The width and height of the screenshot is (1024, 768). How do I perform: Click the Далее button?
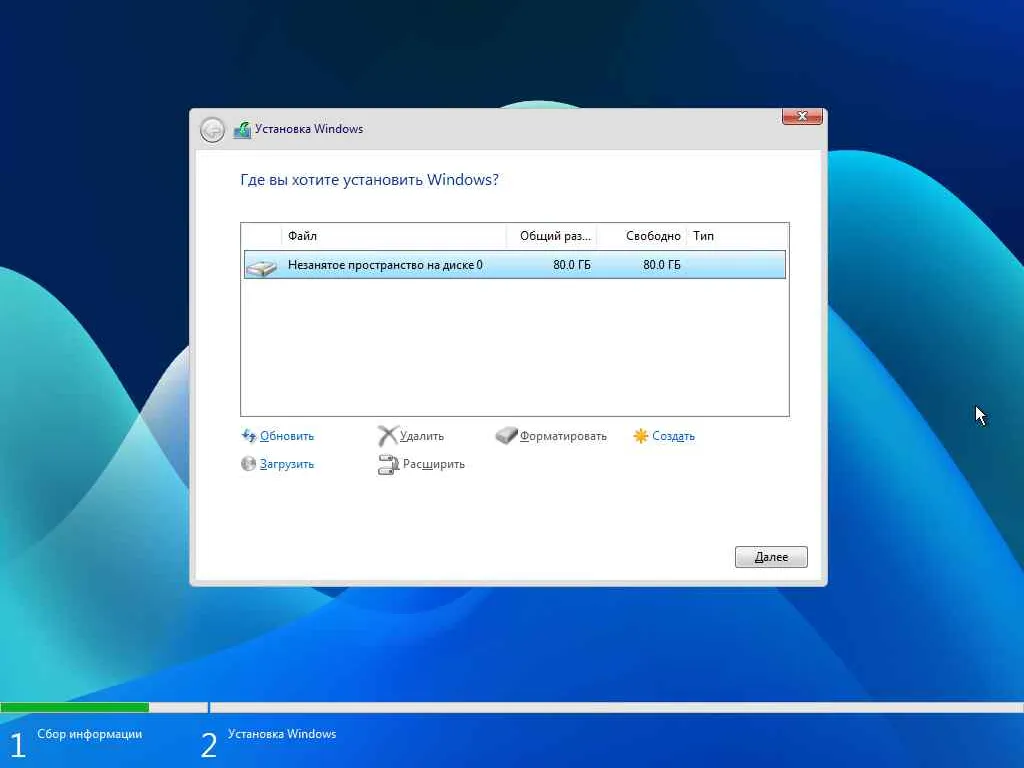771,557
